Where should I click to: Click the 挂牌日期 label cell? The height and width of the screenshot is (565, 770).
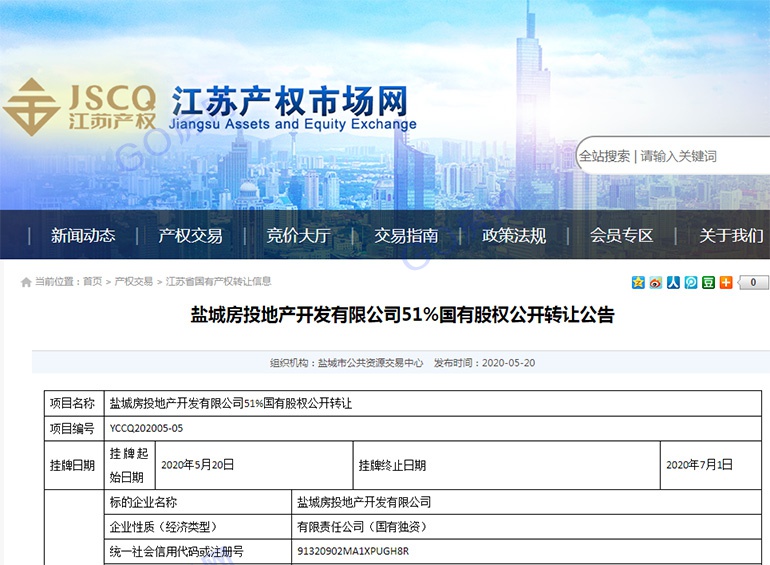(74, 465)
